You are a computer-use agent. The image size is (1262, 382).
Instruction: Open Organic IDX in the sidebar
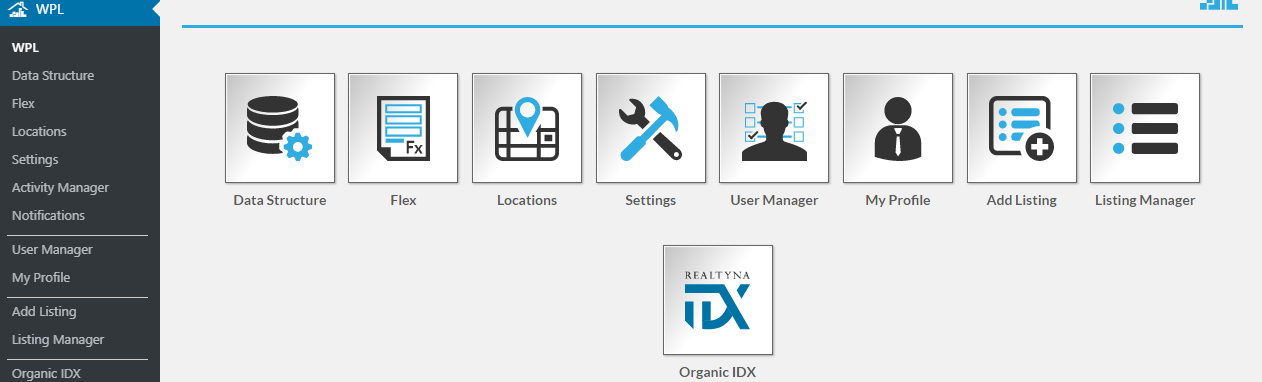point(46,373)
